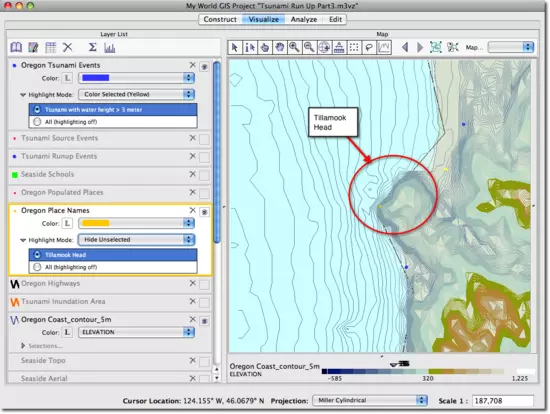Open Oregon Tsunami Events color dropdown
Image resolution: width=550 pixels, height=414 pixels.
(x=136, y=78)
